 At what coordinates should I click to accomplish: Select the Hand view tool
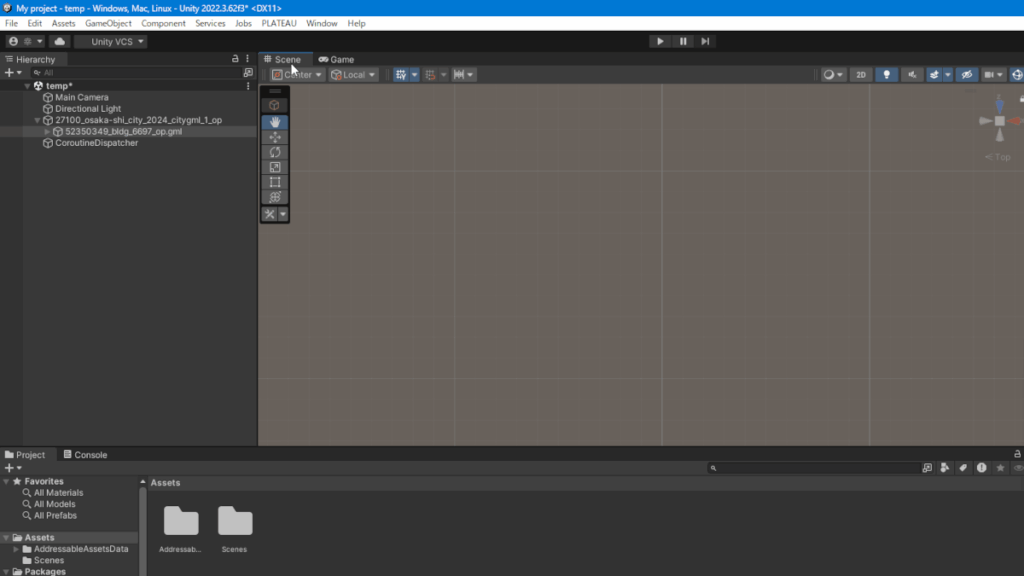[x=274, y=122]
